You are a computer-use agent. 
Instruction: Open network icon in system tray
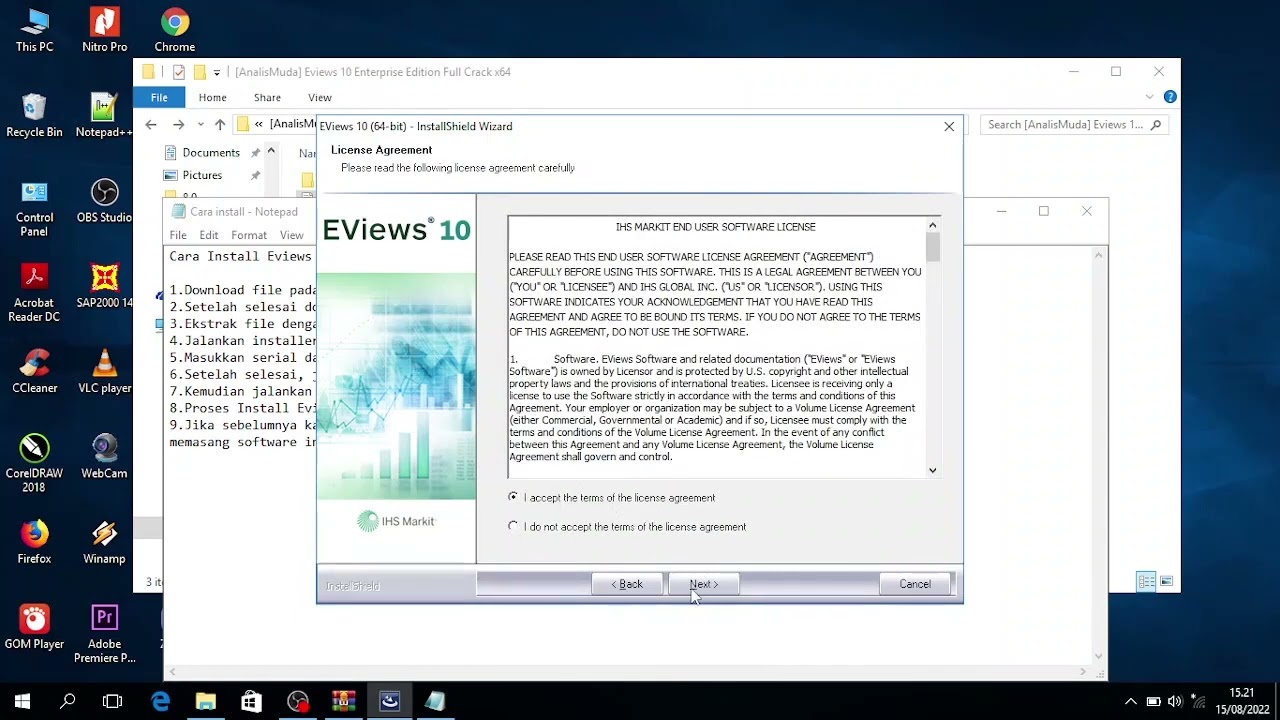pos(1198,701)
